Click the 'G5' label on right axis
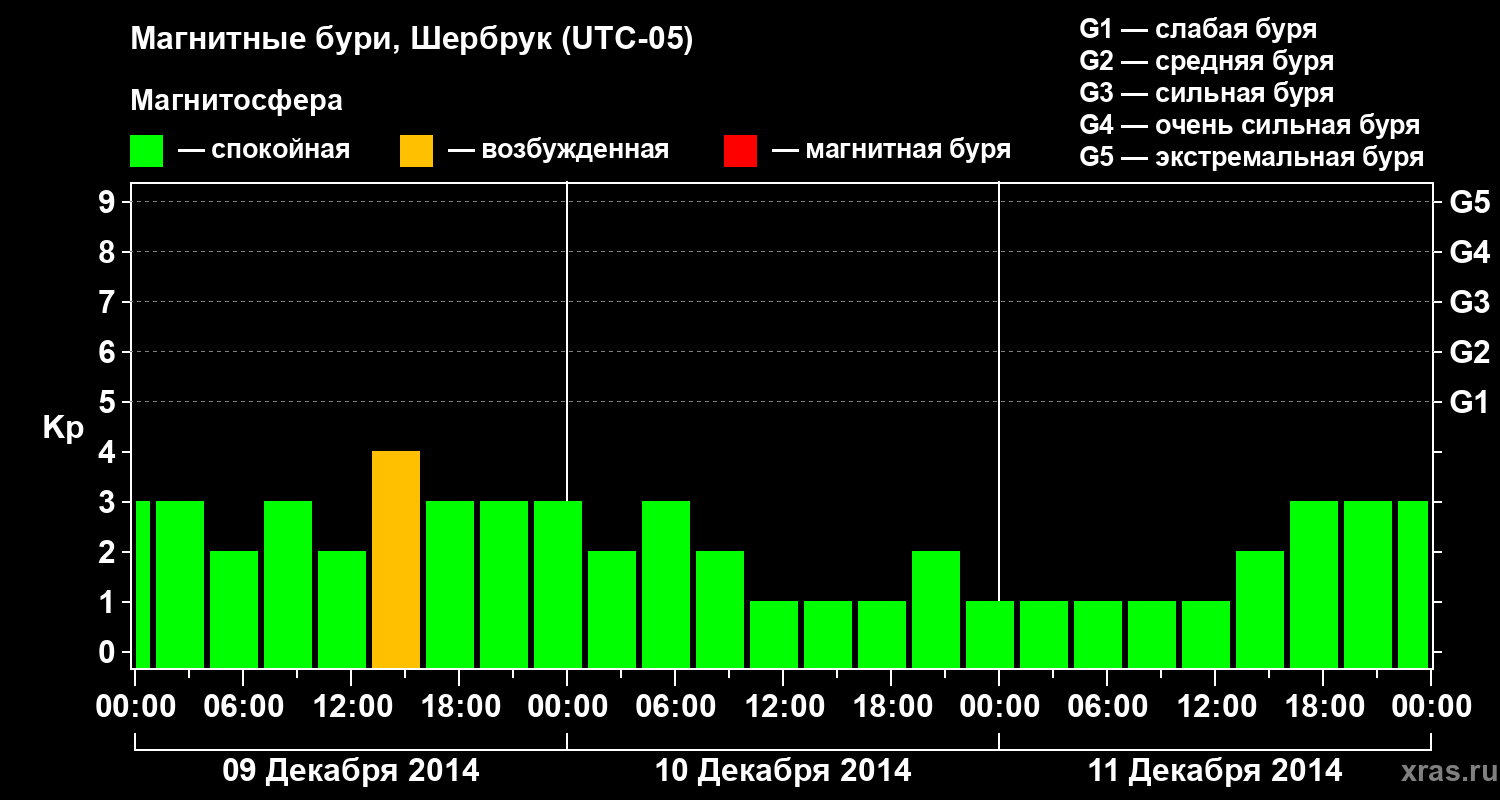Screen dimensions: 1500x800 point(1470,202)
